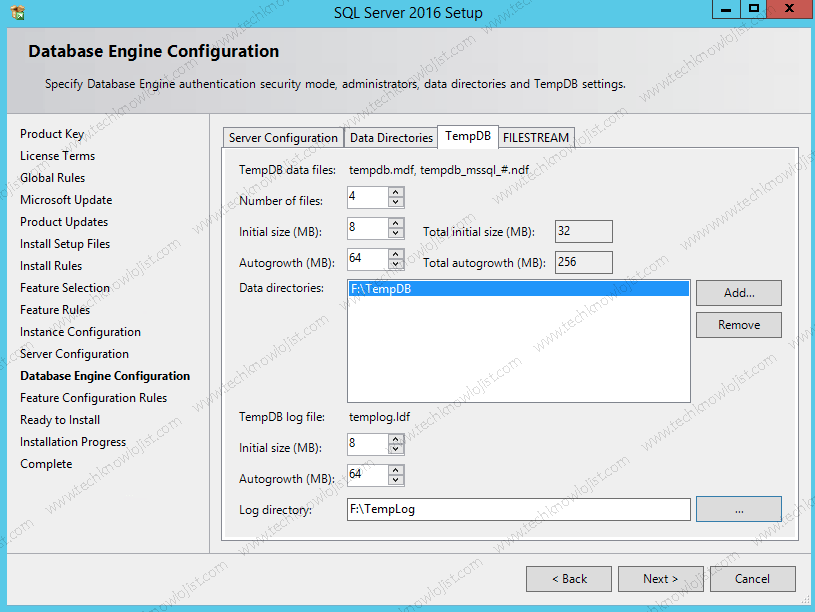This screenshot has height=612, width=815.
Task: Decrease the Number of files spinner
Action: [x=396, y=202]
